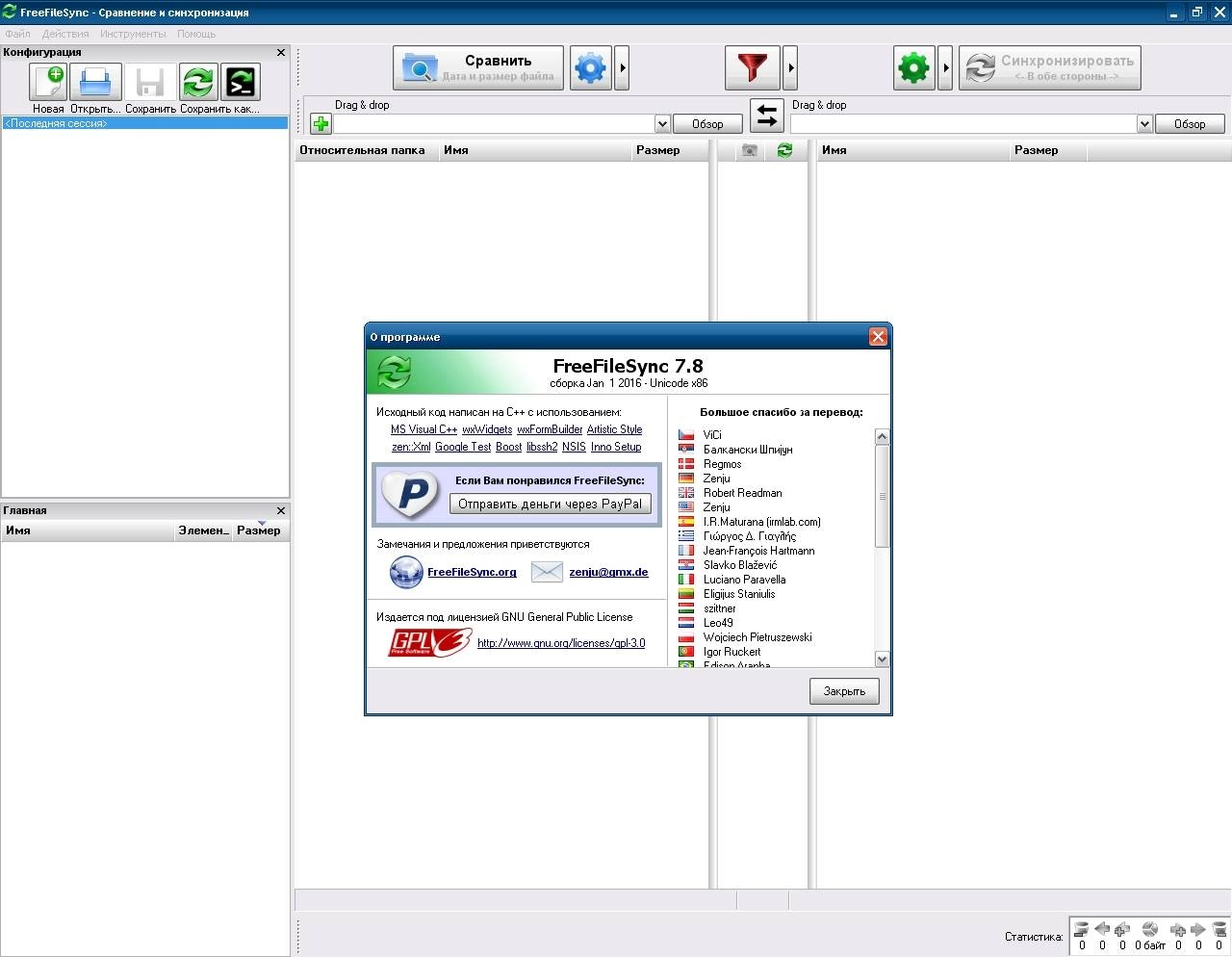Open the gnu.org gpl-3.0 license link
This screenshot has width=1232, height=957.
click(x=561, y=643)
